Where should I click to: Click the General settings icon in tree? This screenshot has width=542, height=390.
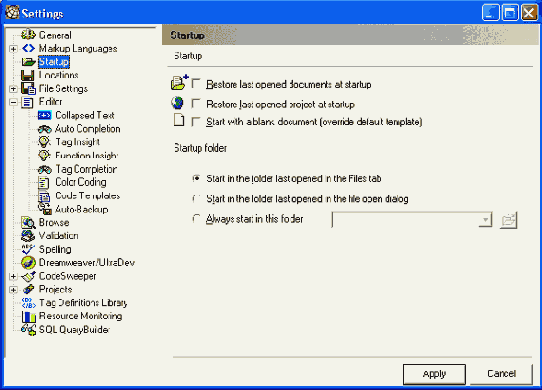pos(28,35)
